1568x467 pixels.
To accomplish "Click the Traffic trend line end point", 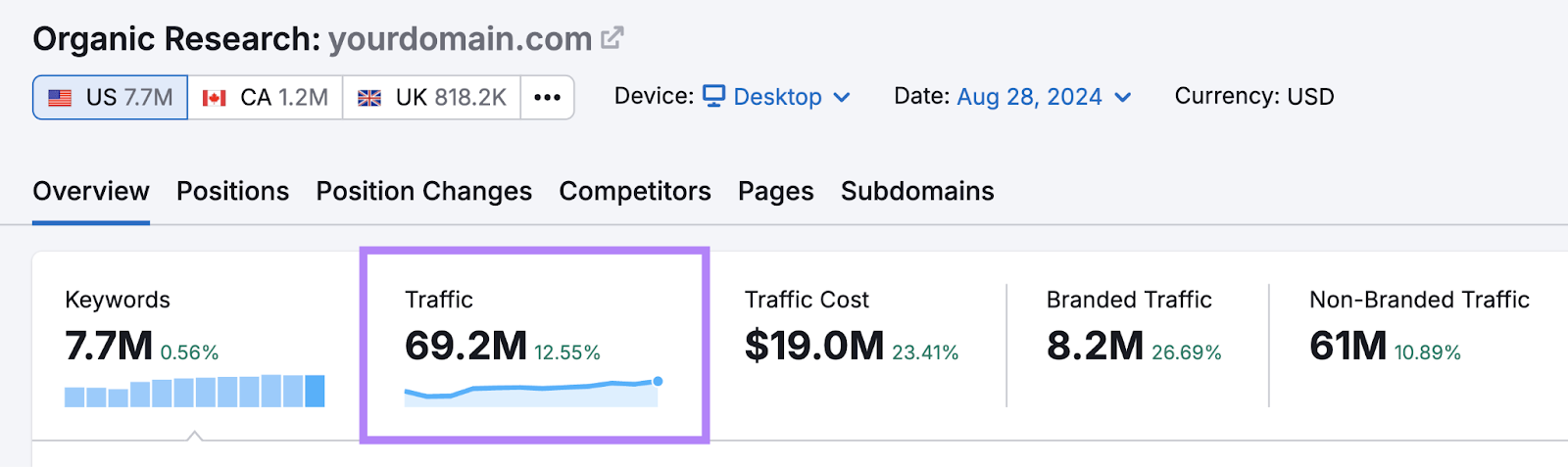I will click(x=658, y=381).
